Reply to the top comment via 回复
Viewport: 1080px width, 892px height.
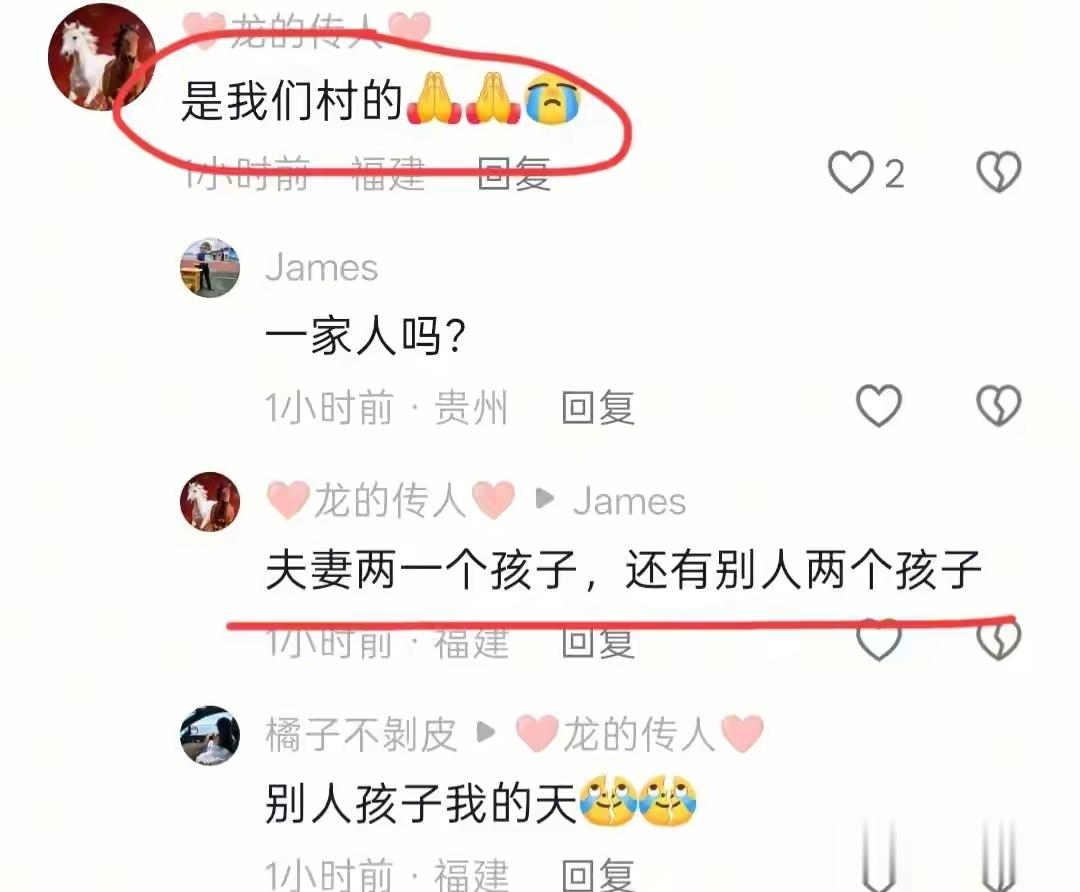(x=514, y=173)
